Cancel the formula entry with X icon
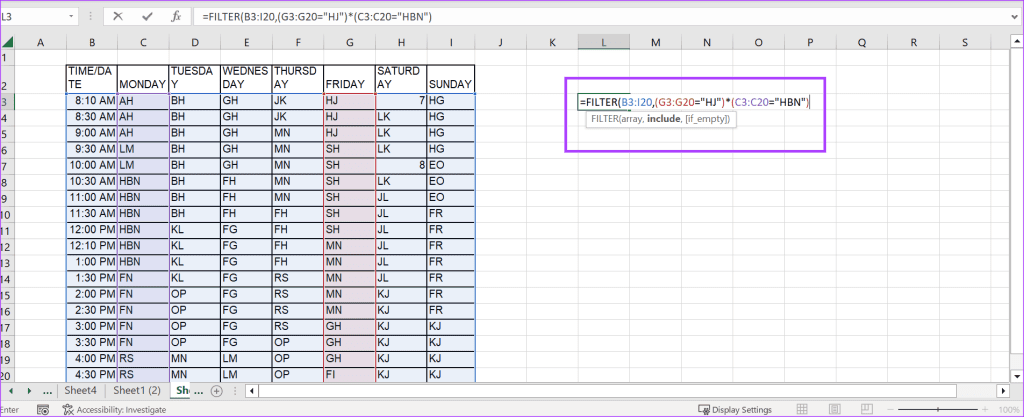The image size is (1024, 417). tap(119, 16)
